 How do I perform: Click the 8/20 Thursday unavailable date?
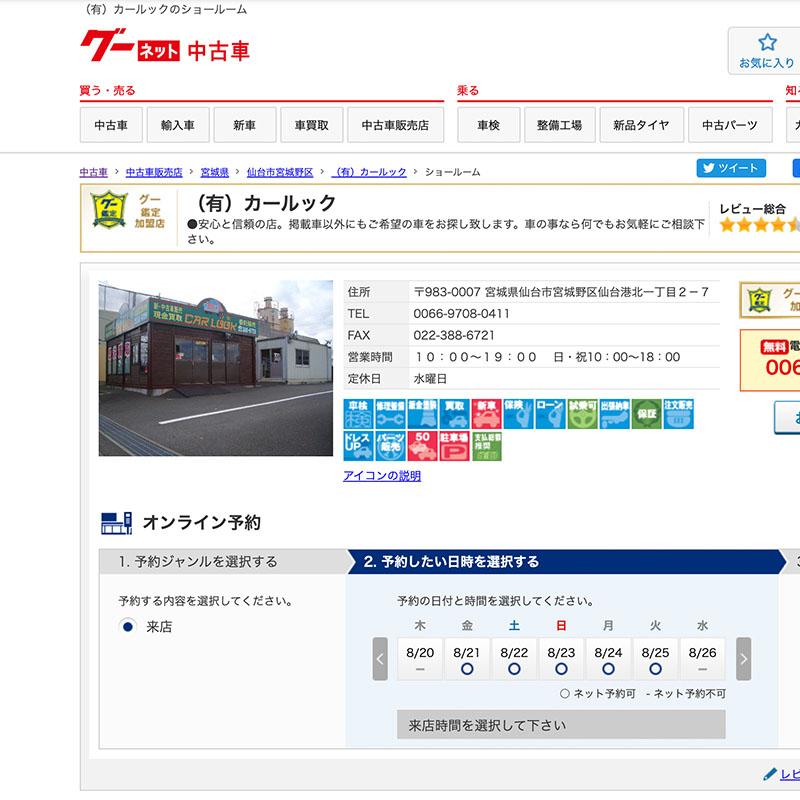point(420,659)
